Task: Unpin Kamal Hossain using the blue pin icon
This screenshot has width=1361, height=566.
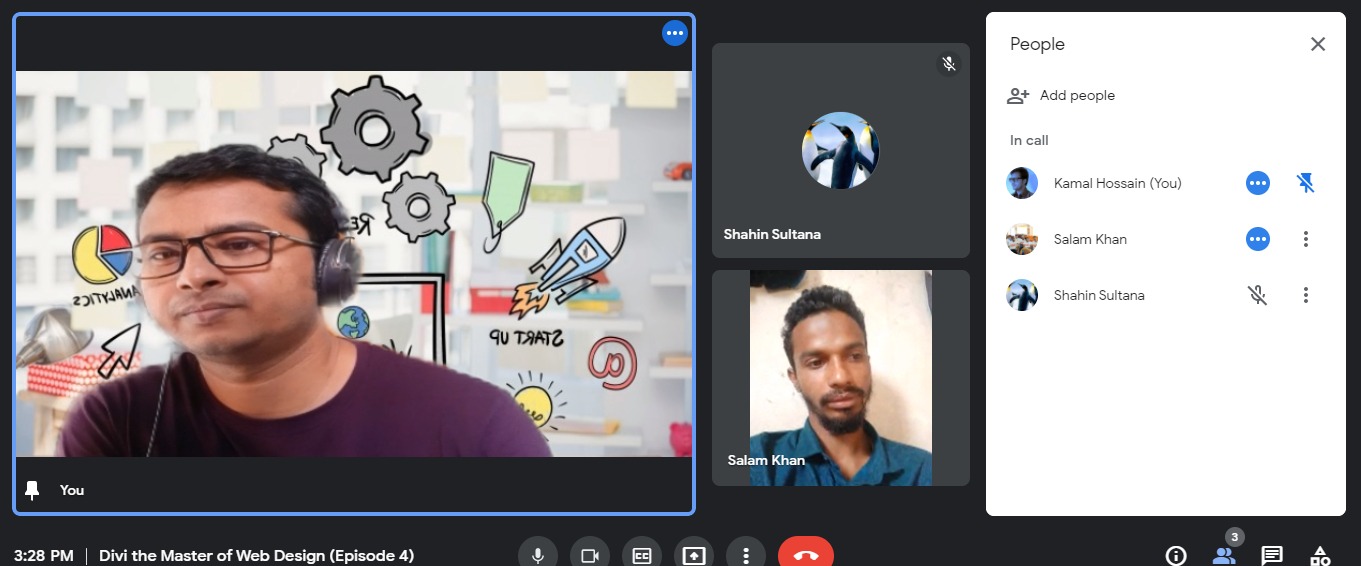Action: 1305,183
